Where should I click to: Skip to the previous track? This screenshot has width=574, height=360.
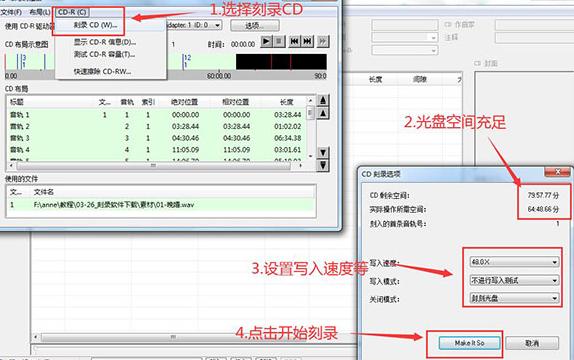(x=294, y=41)
